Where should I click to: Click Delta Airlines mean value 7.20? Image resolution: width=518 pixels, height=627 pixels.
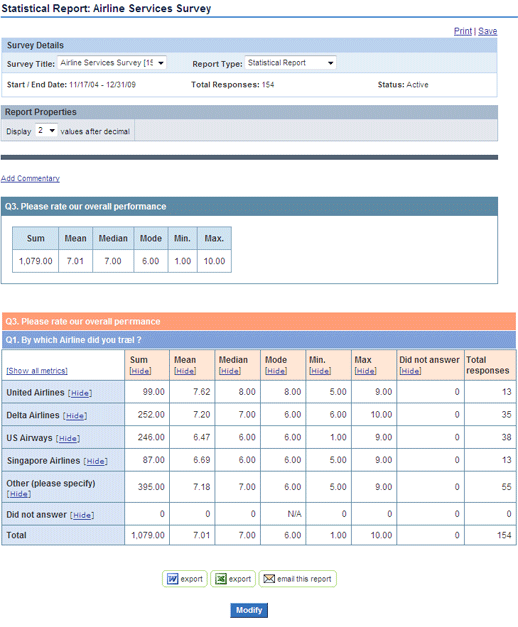coord(202,415)
